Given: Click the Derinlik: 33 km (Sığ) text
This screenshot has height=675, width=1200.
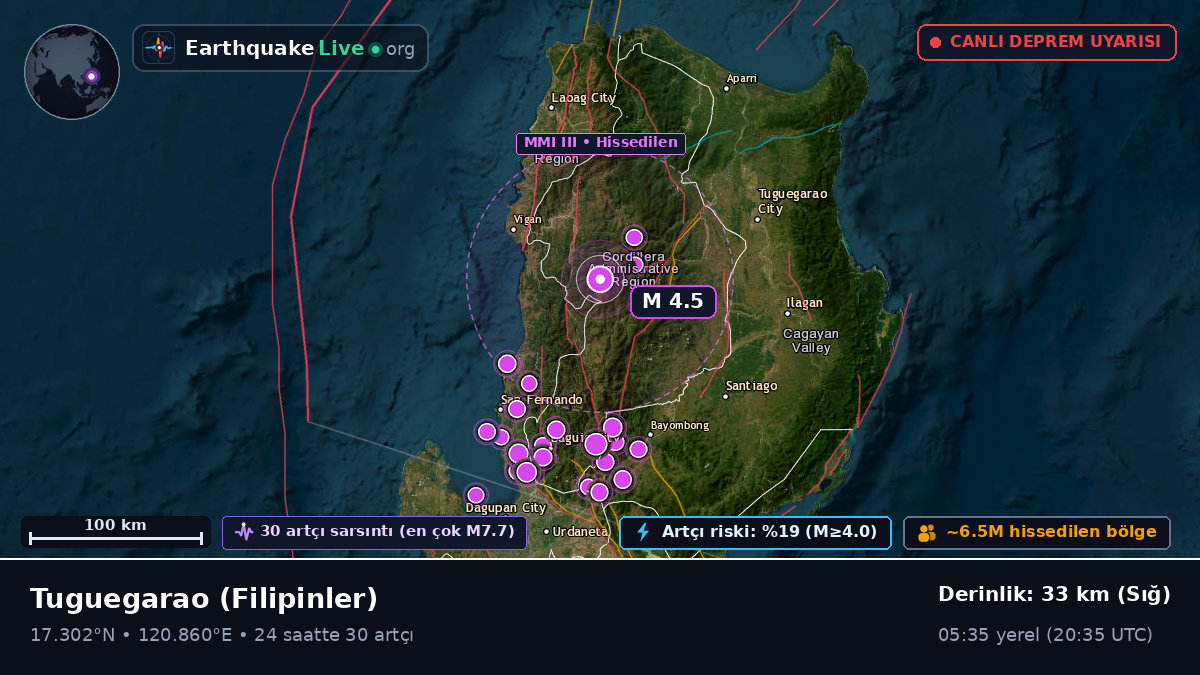Looking at the screenshot, I should (1054, 594).
